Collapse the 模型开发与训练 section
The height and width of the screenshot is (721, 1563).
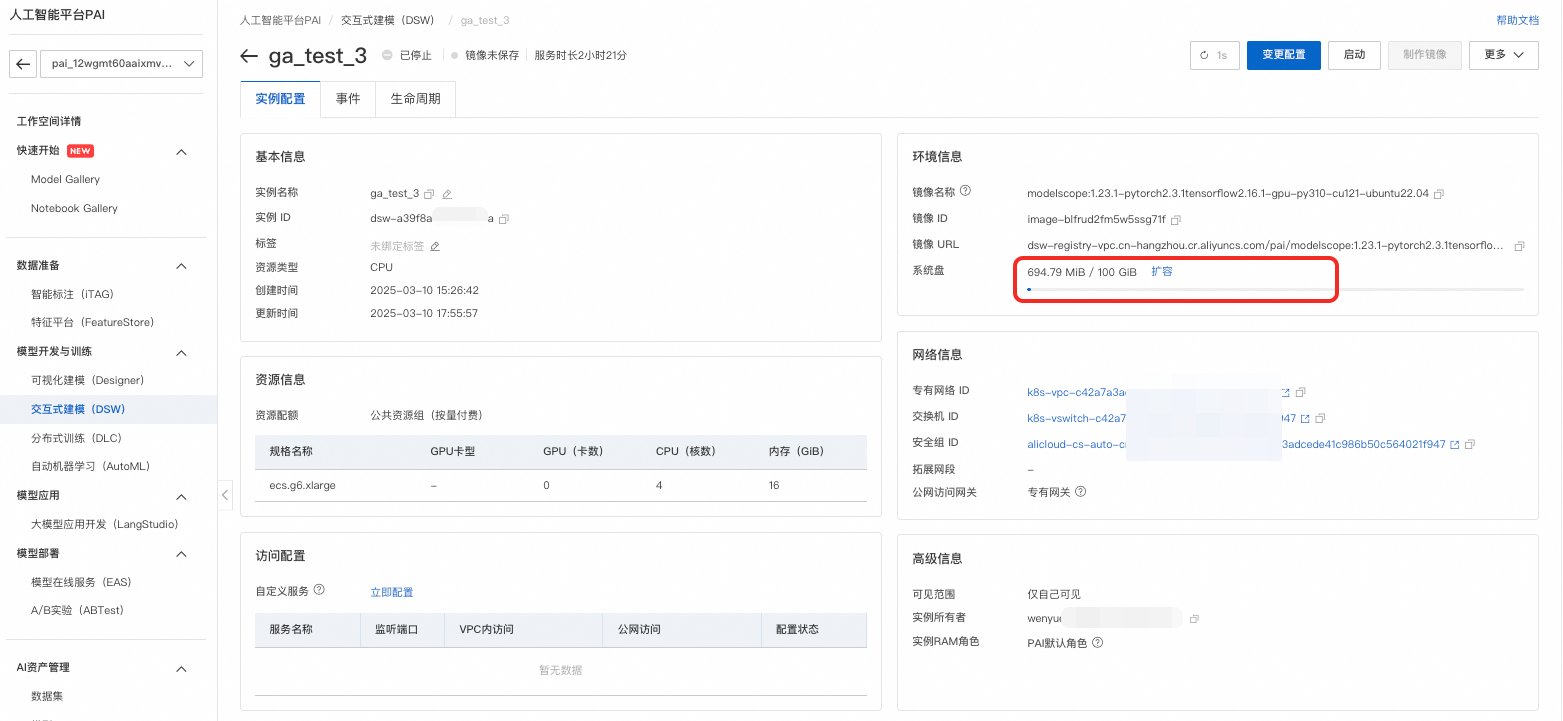181,352
